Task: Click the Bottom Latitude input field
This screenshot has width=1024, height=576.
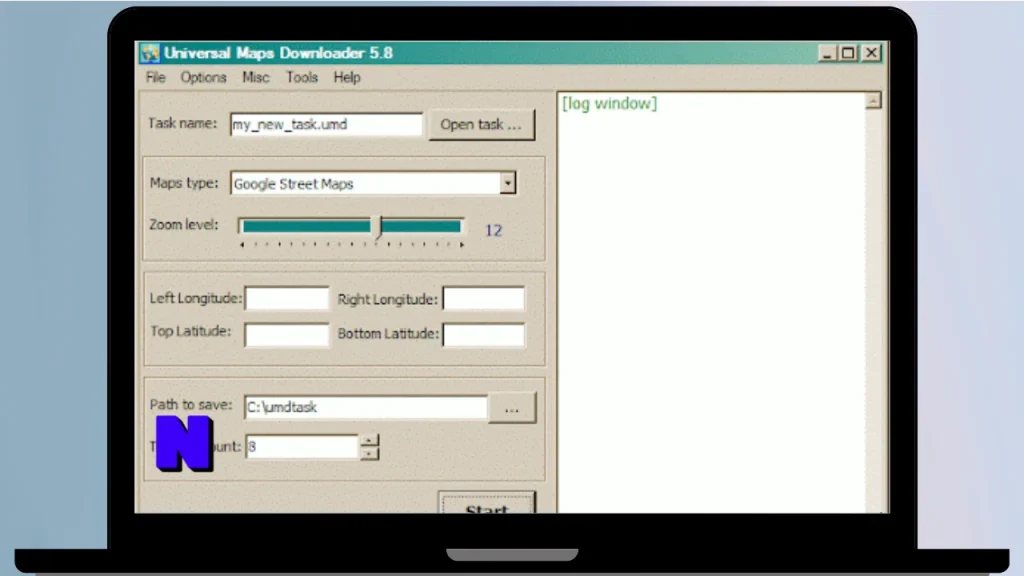Action: [483, 334]
